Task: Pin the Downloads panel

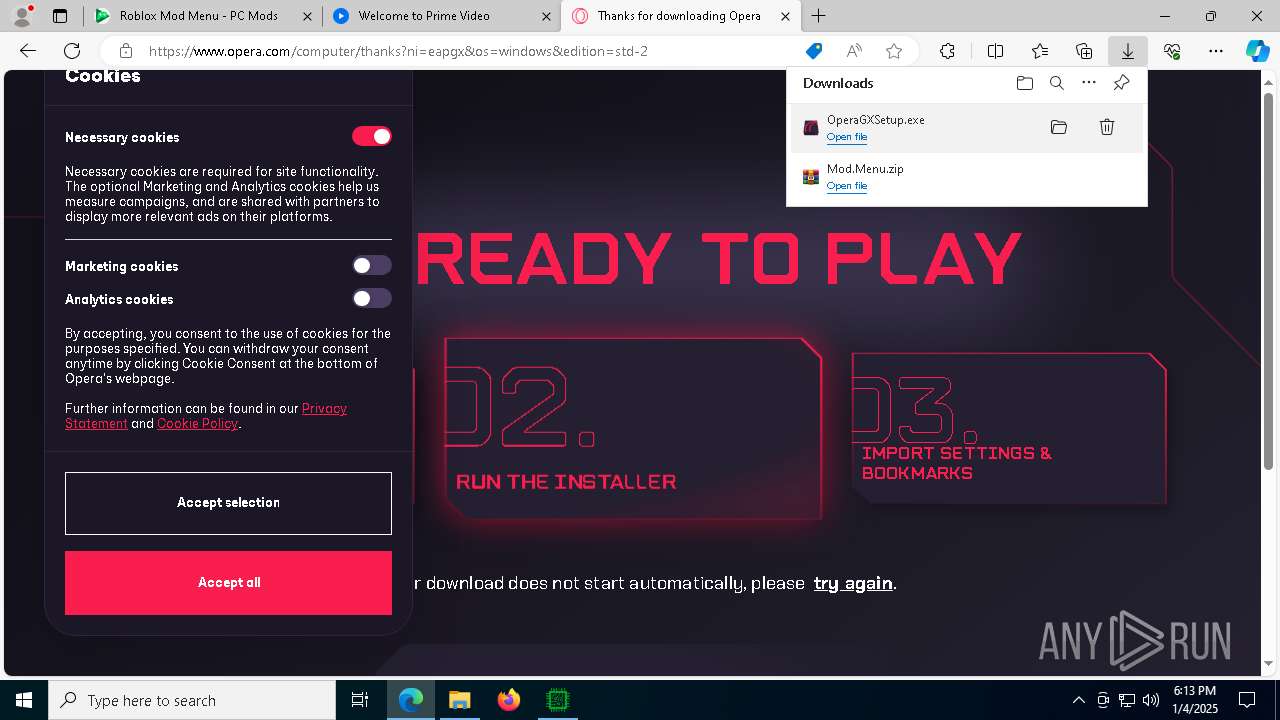Action: [1121, 83]
